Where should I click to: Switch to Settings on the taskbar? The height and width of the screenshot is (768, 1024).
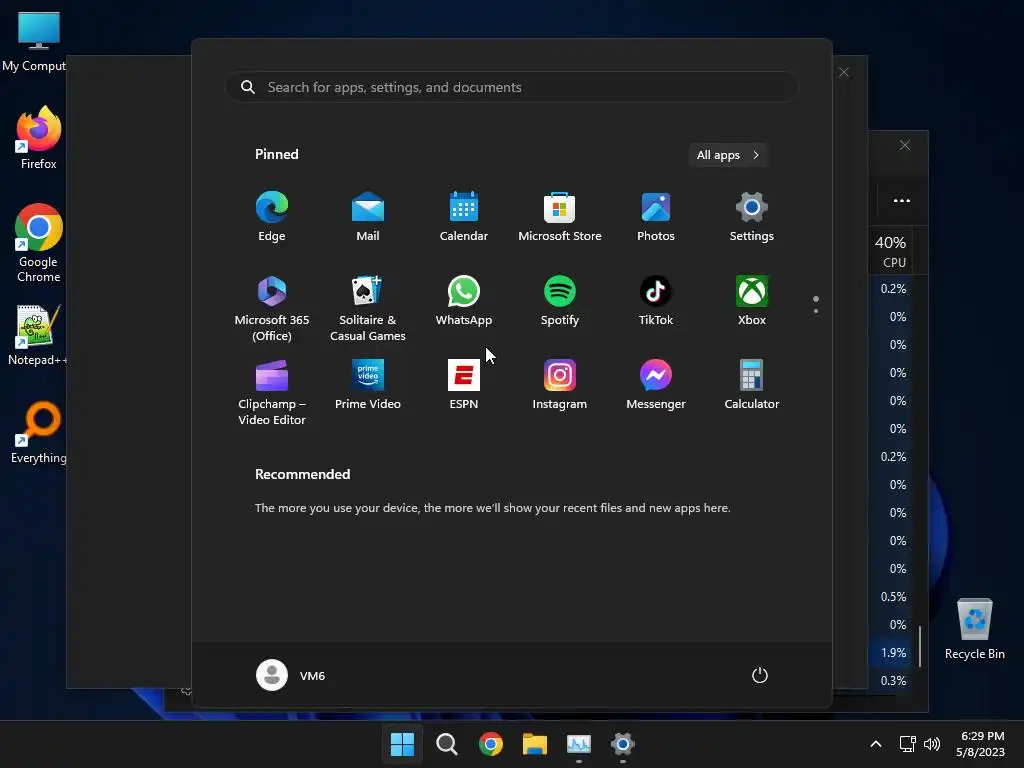[x=623, y=744]
